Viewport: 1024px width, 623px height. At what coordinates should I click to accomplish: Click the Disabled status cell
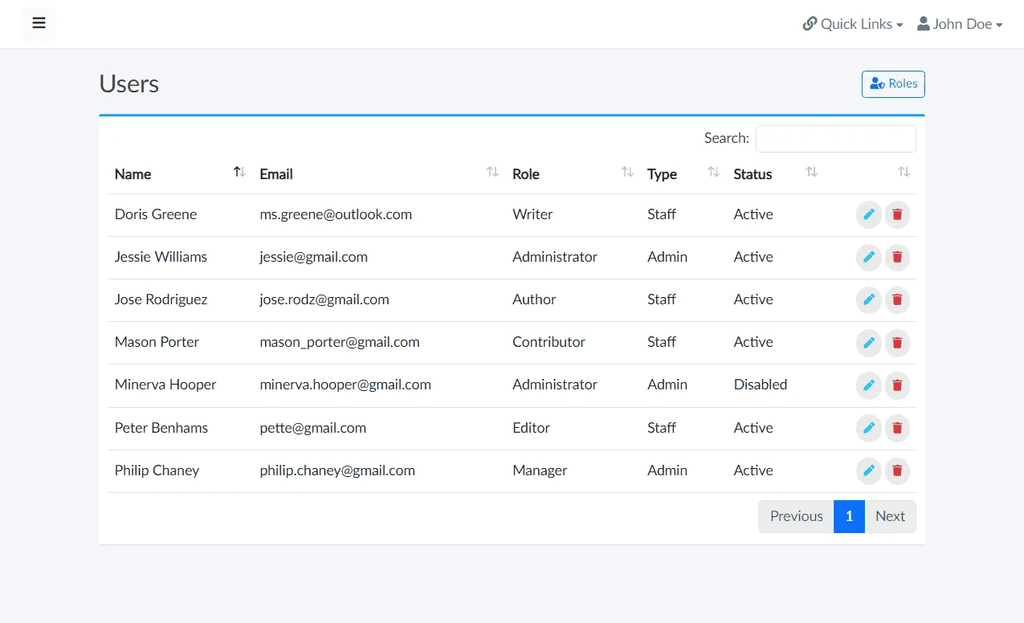760,385
